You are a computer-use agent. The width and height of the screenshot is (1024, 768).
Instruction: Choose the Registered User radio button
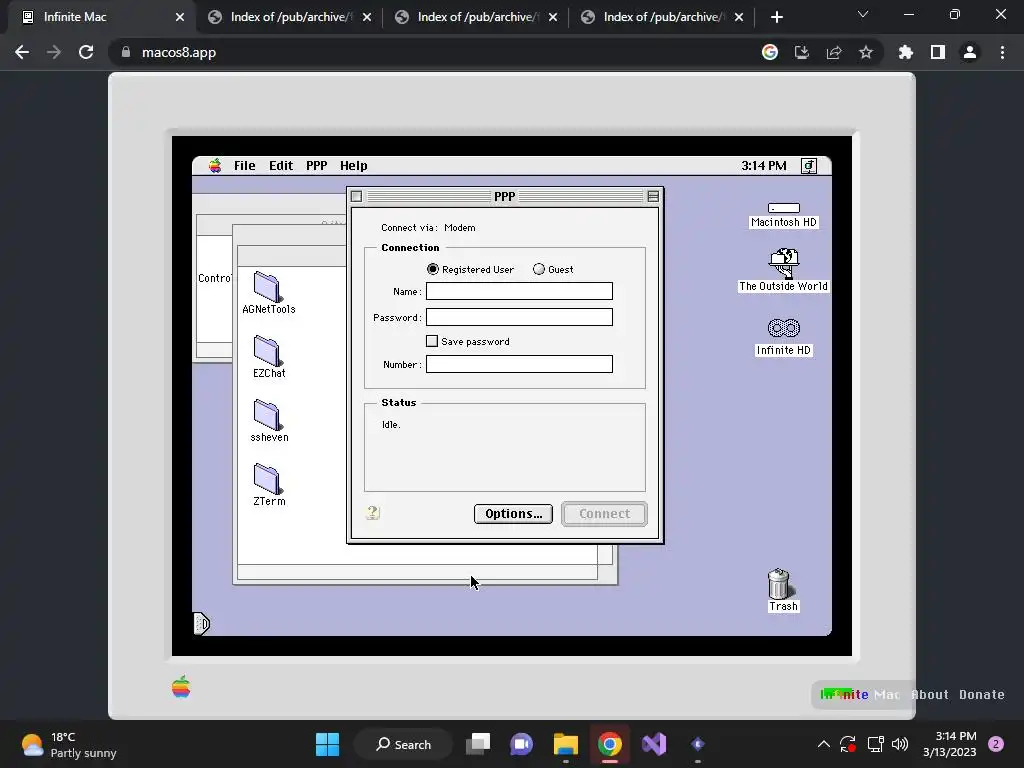(470, 269)
